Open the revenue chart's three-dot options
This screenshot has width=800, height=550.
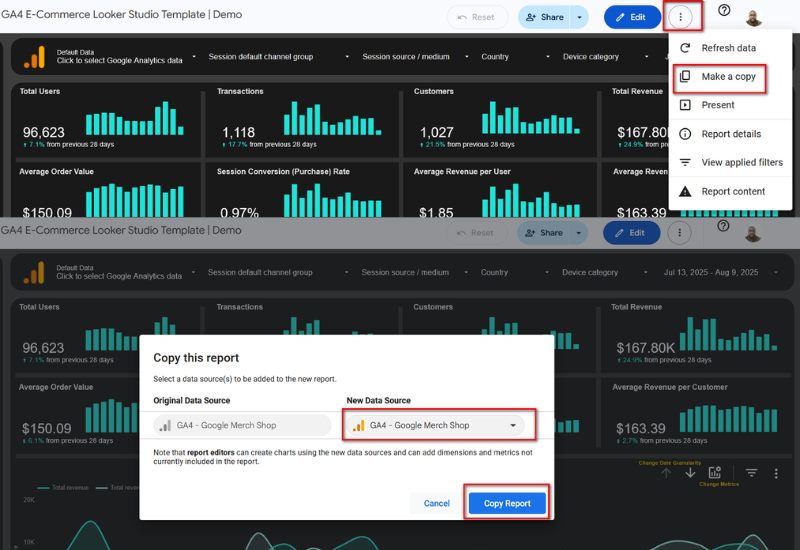point(776,473)
